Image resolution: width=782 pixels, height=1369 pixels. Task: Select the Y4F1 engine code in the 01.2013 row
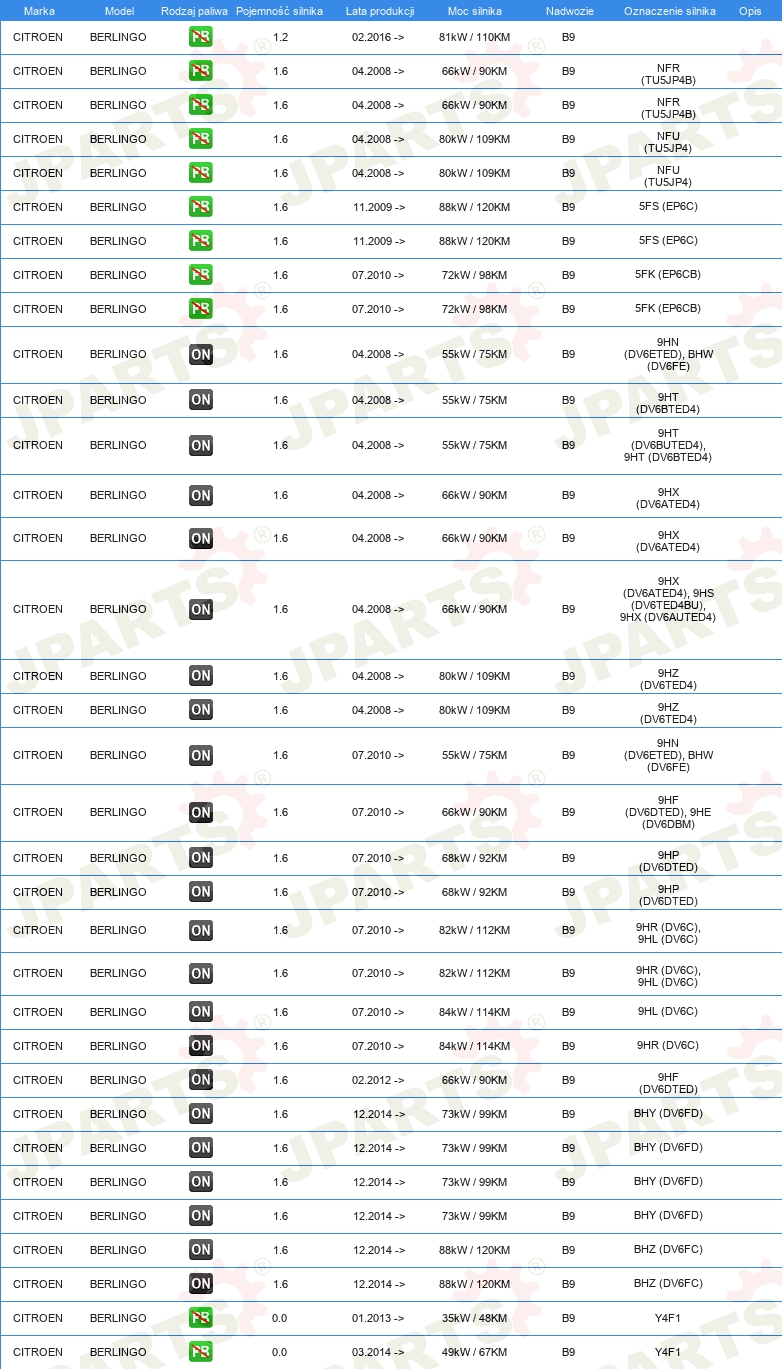click(x=668, y=1318)
